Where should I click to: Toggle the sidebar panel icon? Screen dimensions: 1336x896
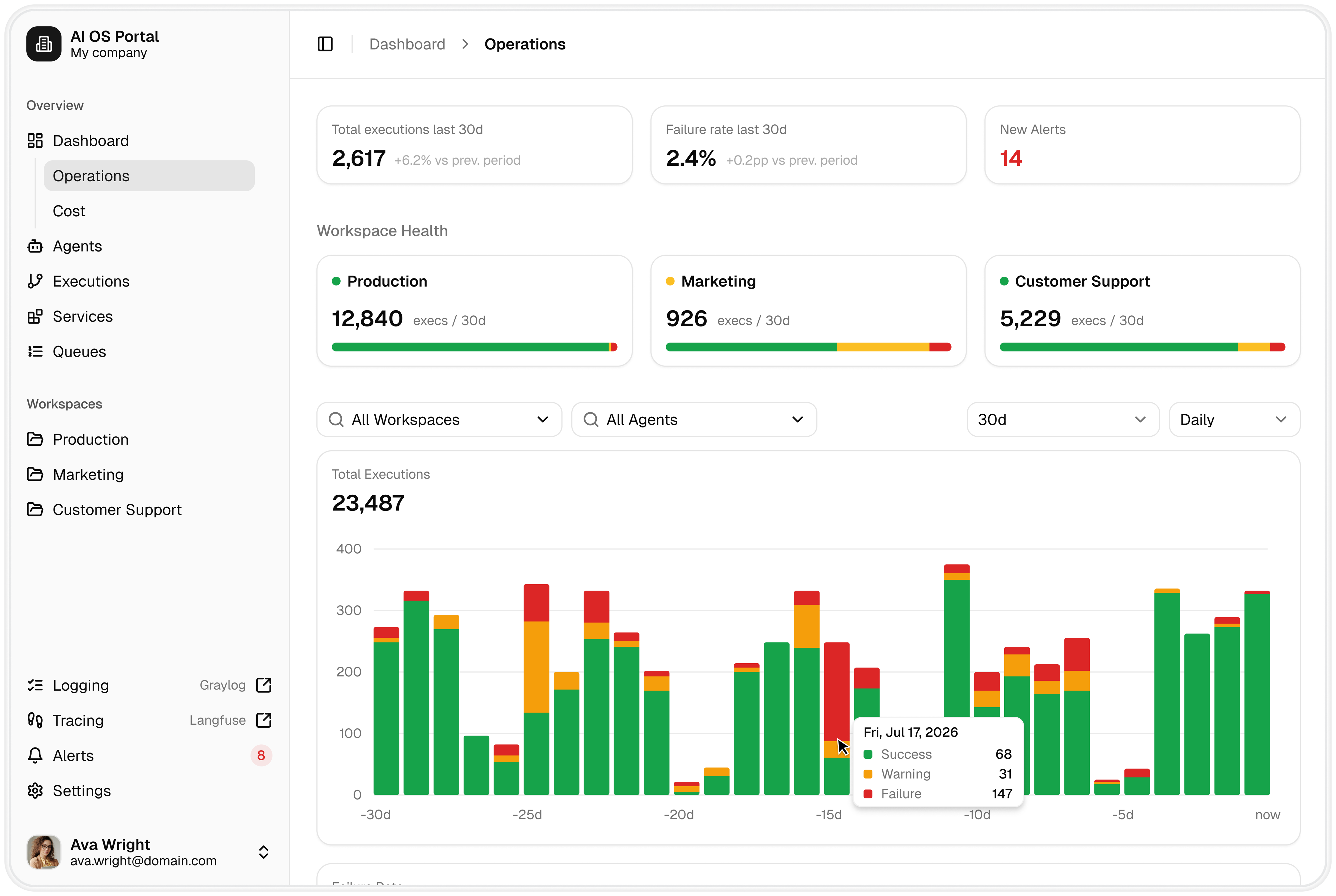point(325,44)
